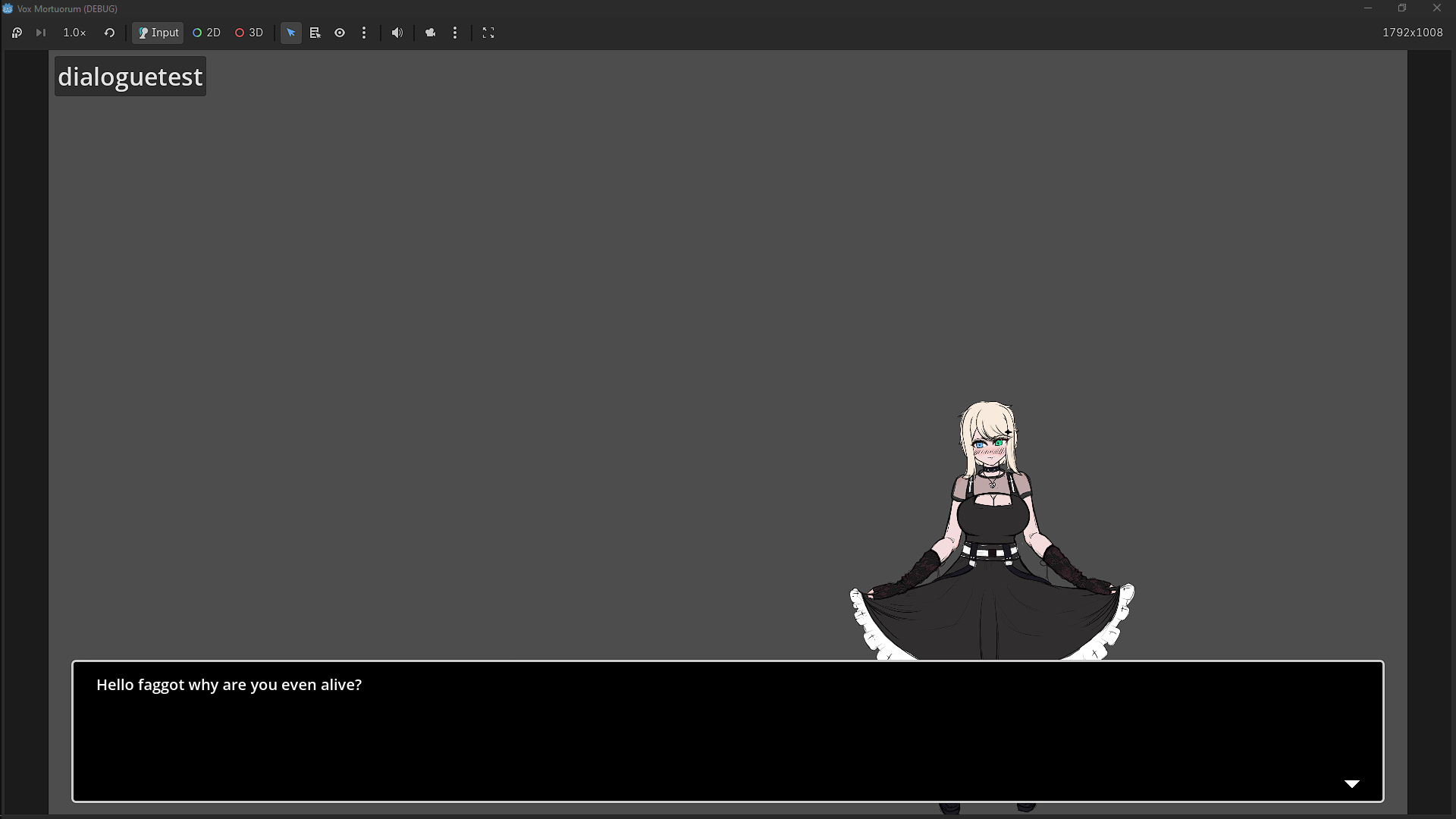Click the dialogue advance arrow indicator
Screen dimensions: 1456x819
tap(1351, 783)
